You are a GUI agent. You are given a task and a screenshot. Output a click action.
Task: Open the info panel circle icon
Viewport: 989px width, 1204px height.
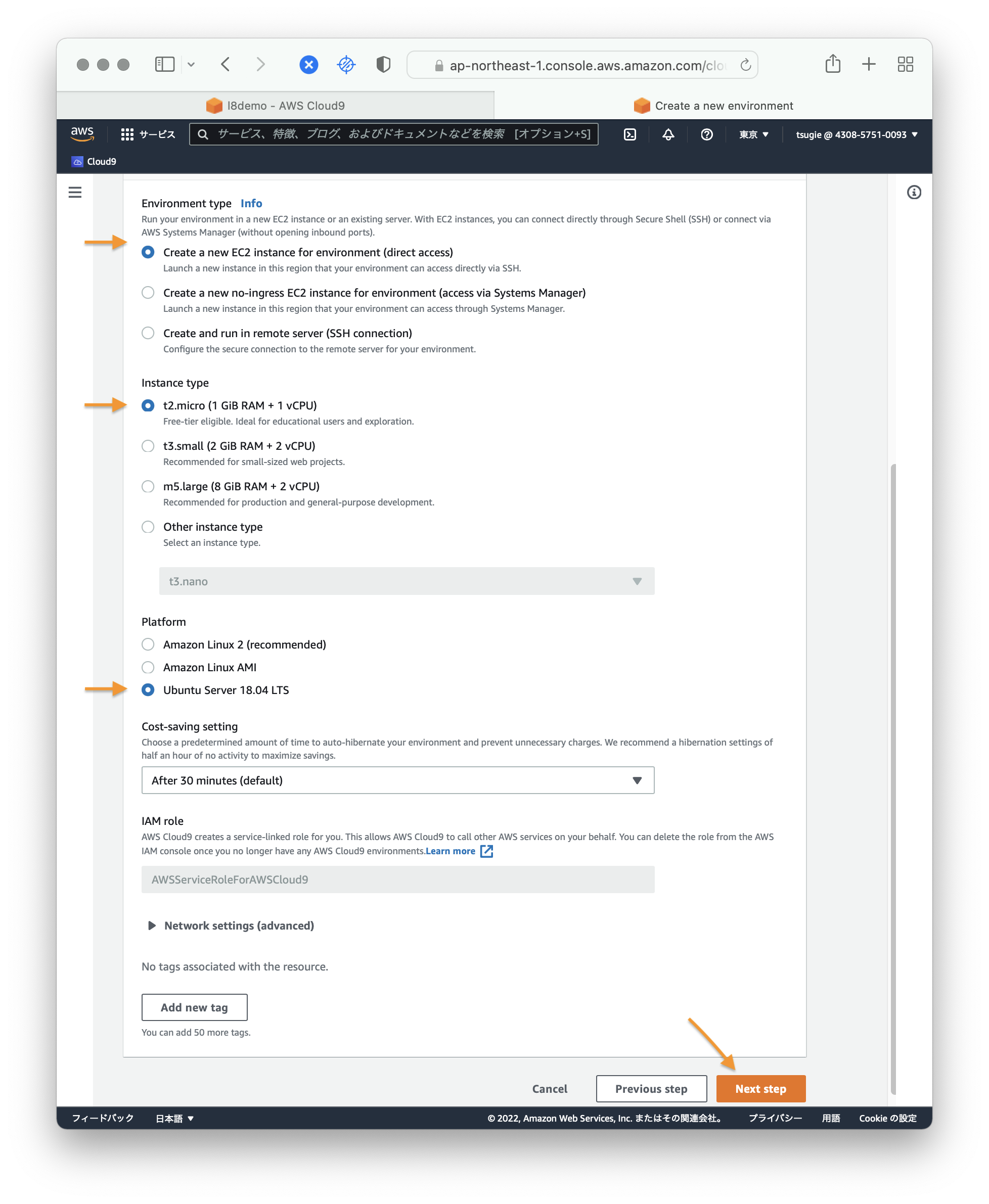(914, 193)
